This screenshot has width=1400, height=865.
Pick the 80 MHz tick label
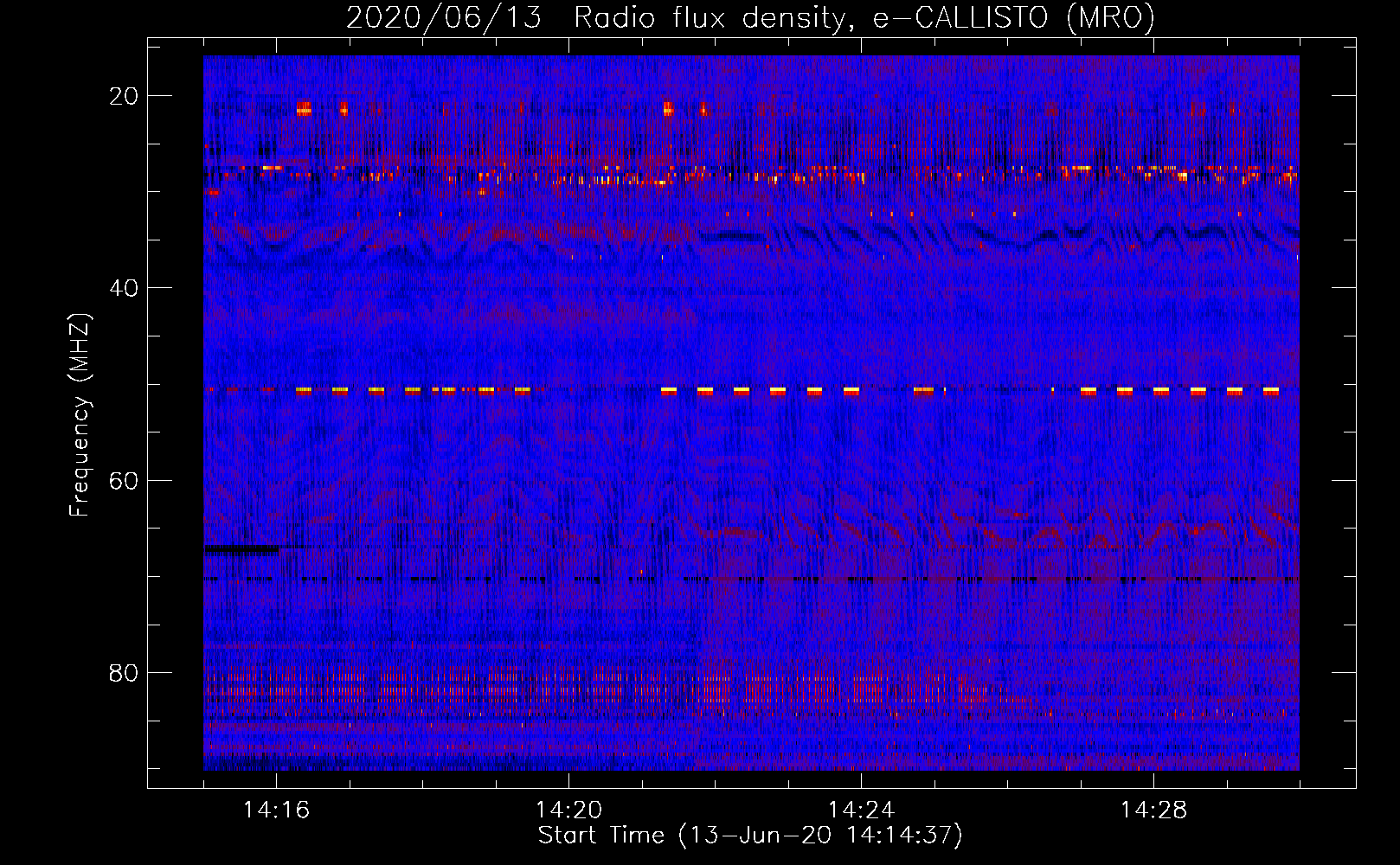[124, 673]
